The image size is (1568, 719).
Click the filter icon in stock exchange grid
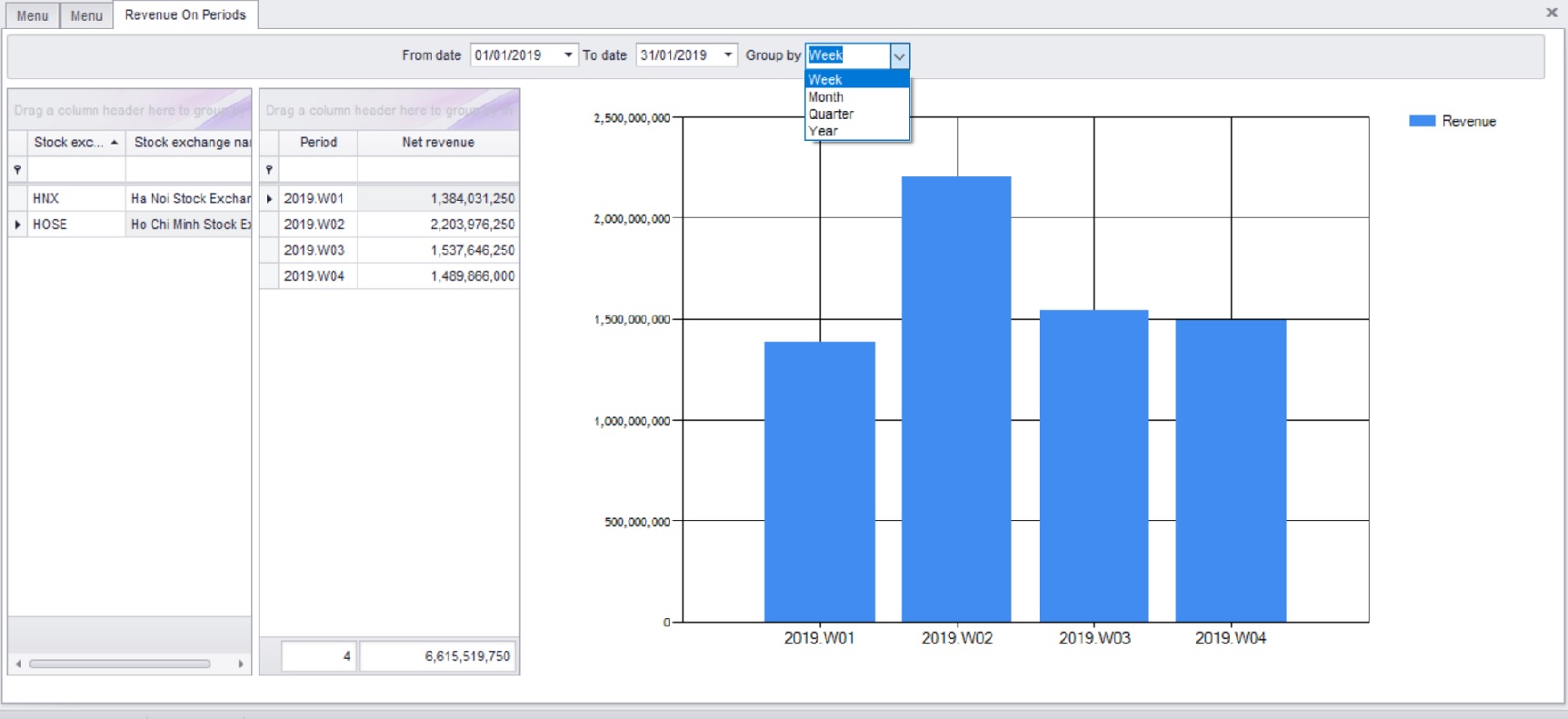coord(17,170)
